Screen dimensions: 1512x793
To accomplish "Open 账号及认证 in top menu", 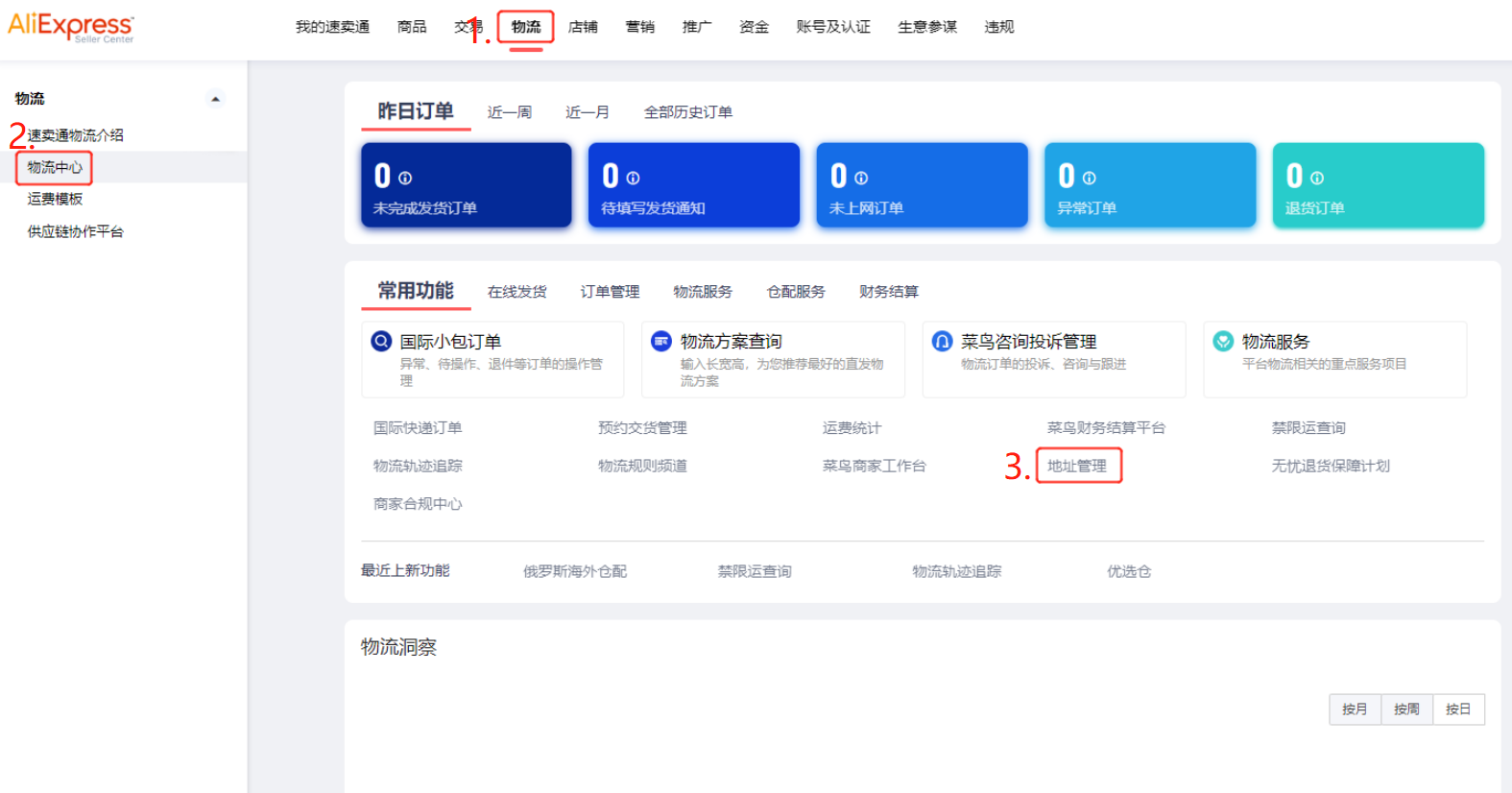I will [833, 27].
